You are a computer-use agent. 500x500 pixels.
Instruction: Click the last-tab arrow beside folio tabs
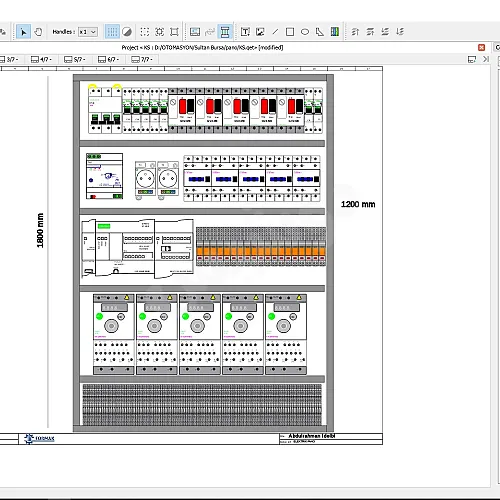click(486, 59)
